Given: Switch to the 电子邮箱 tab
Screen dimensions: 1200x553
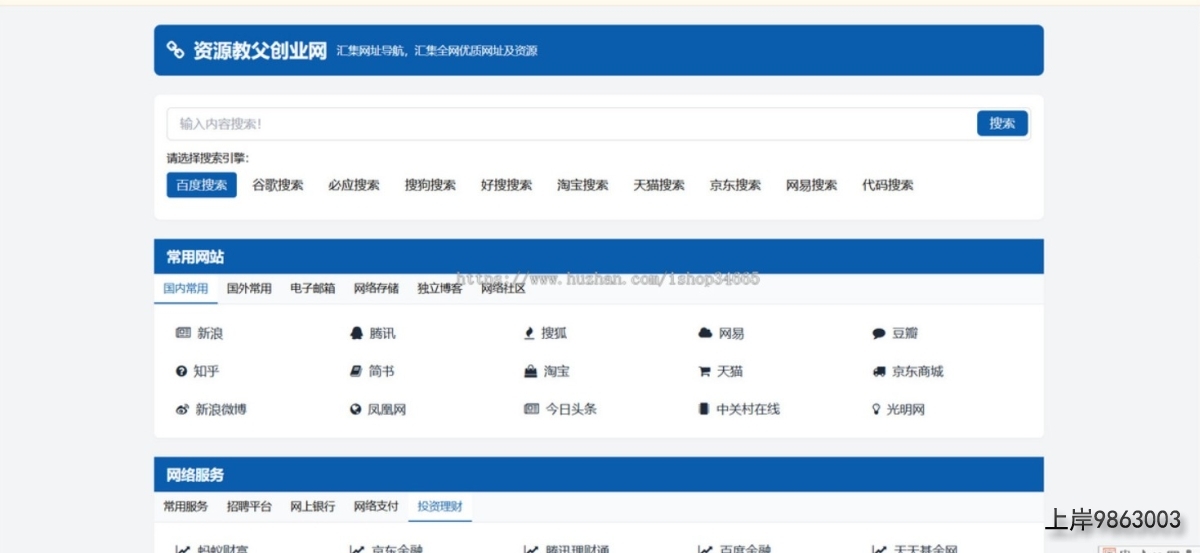Looking at the screenshot, I should point(312,289).
